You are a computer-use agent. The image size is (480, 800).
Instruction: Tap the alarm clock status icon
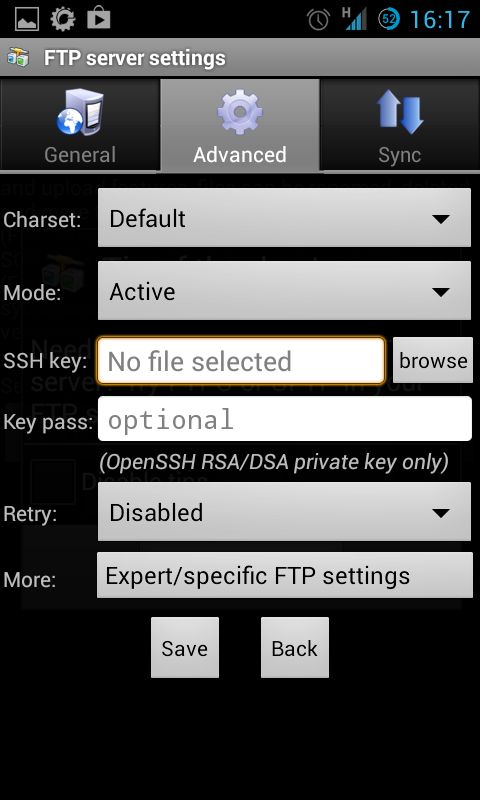[318, 20]
